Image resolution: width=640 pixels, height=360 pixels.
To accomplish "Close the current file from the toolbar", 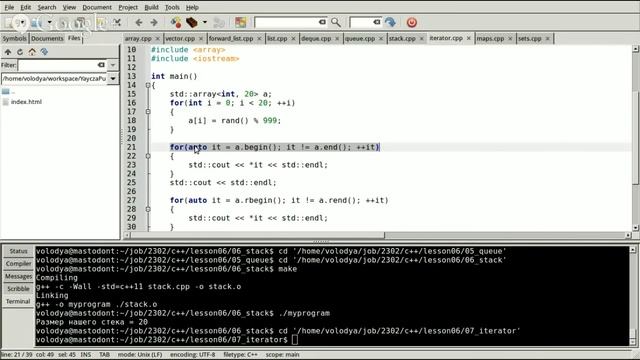I will coord(117,22).
